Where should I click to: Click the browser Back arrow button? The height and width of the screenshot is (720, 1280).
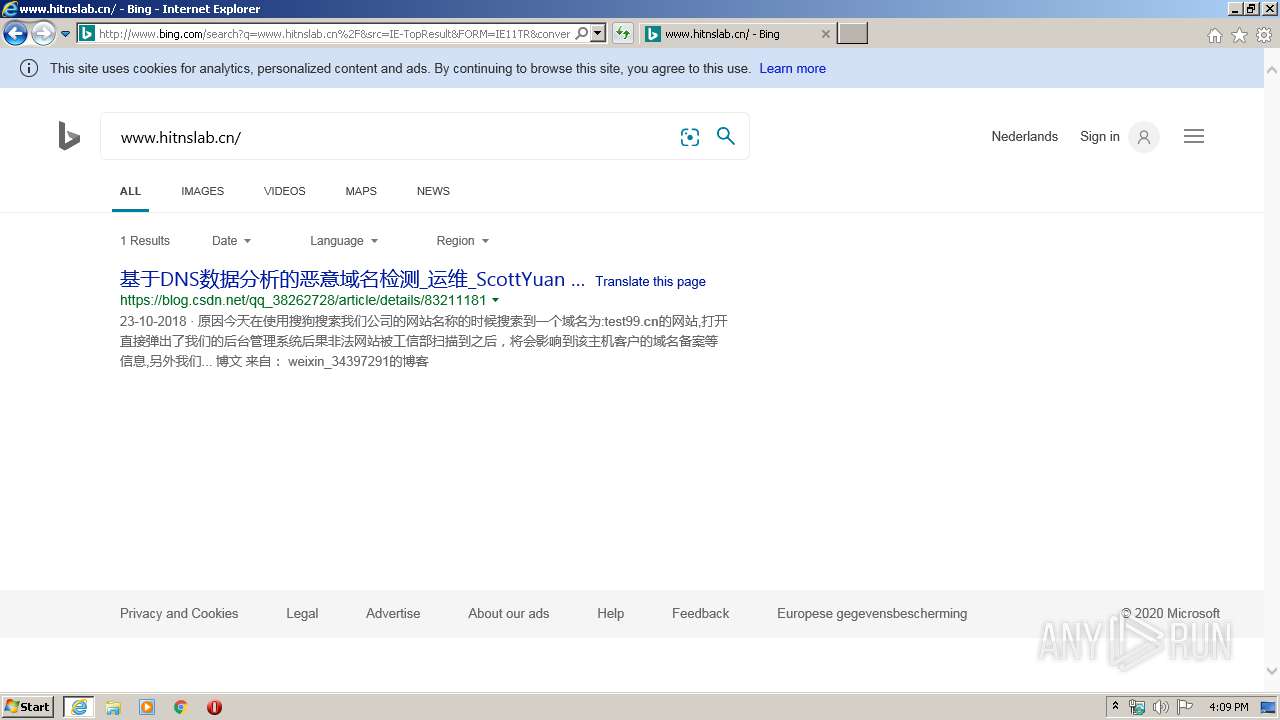[x=15, y=34]
